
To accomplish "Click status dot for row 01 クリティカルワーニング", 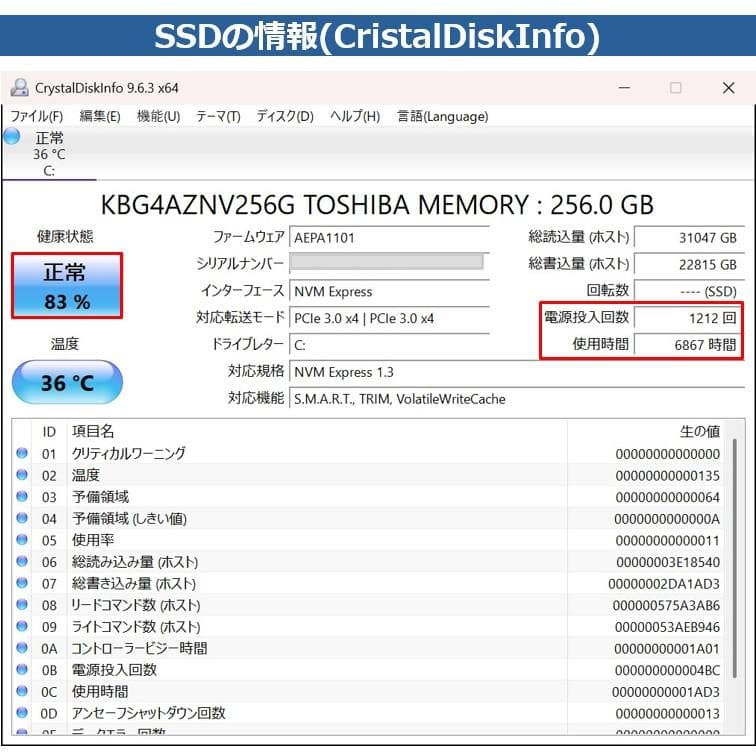I will click(x=22, y=453).
